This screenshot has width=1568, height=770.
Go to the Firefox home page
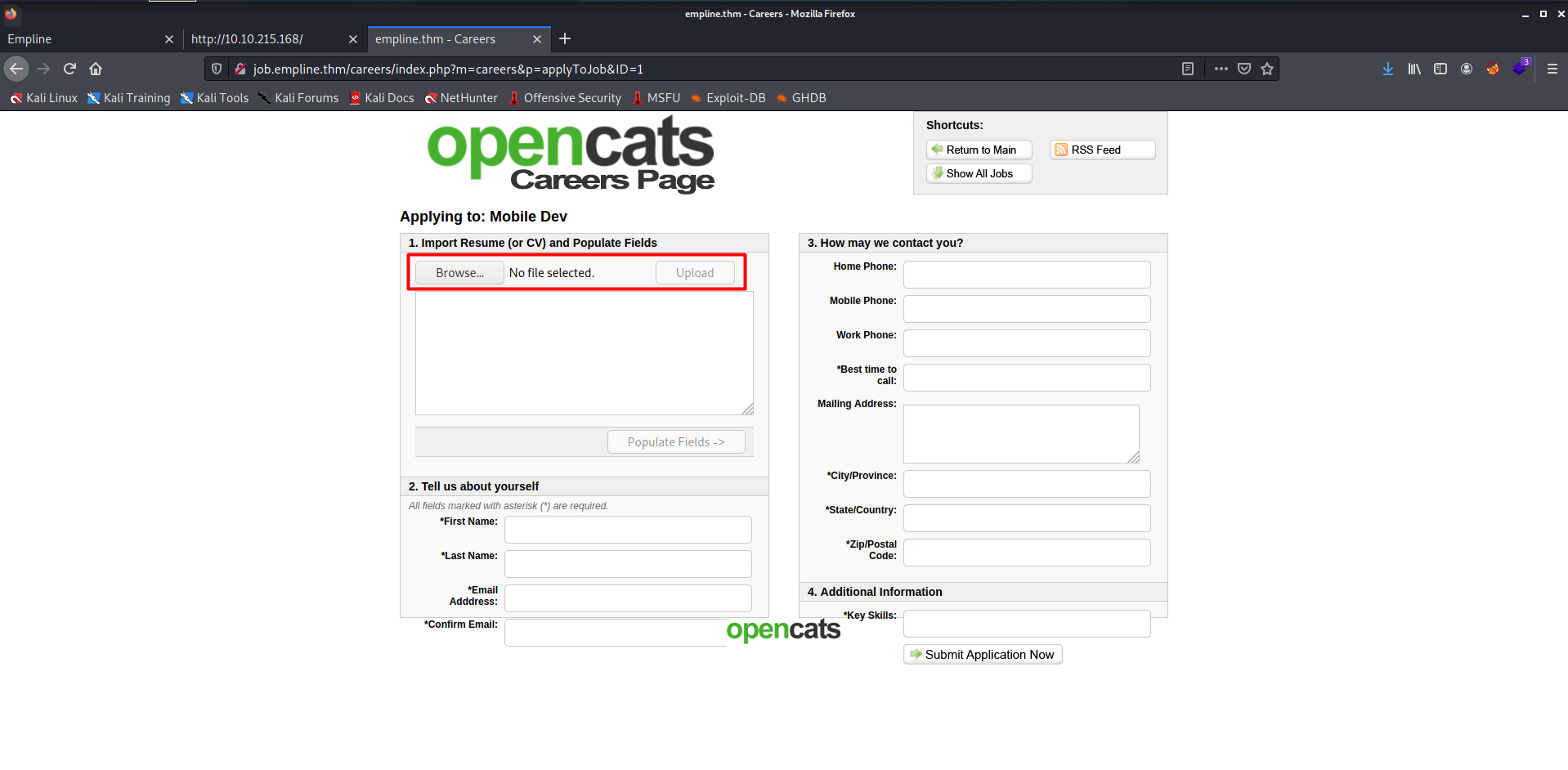[96, 69]
